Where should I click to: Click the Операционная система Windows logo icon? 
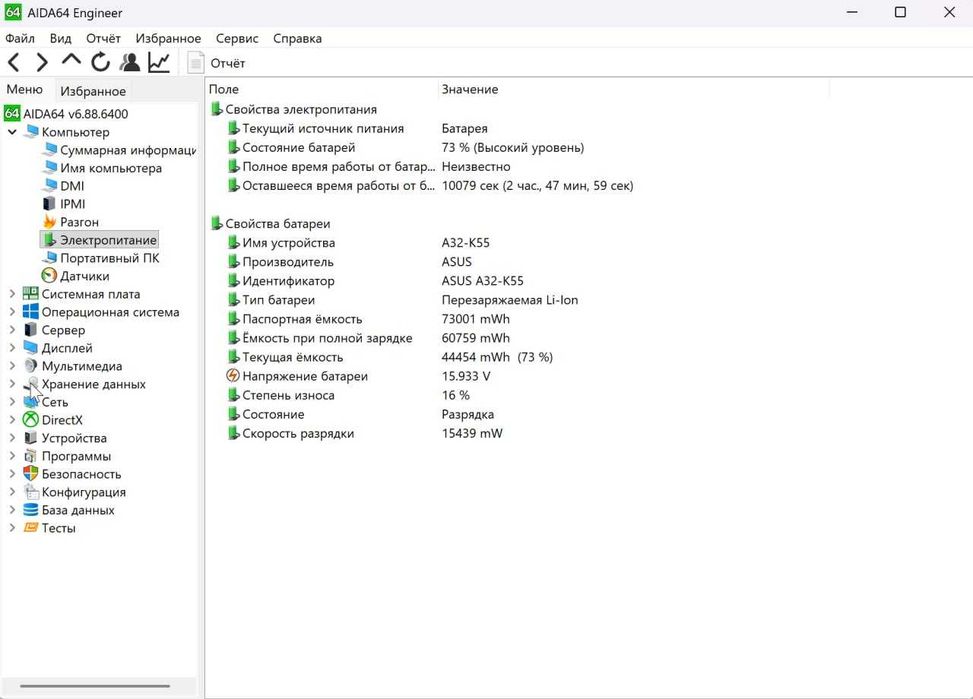pos(30,312)
